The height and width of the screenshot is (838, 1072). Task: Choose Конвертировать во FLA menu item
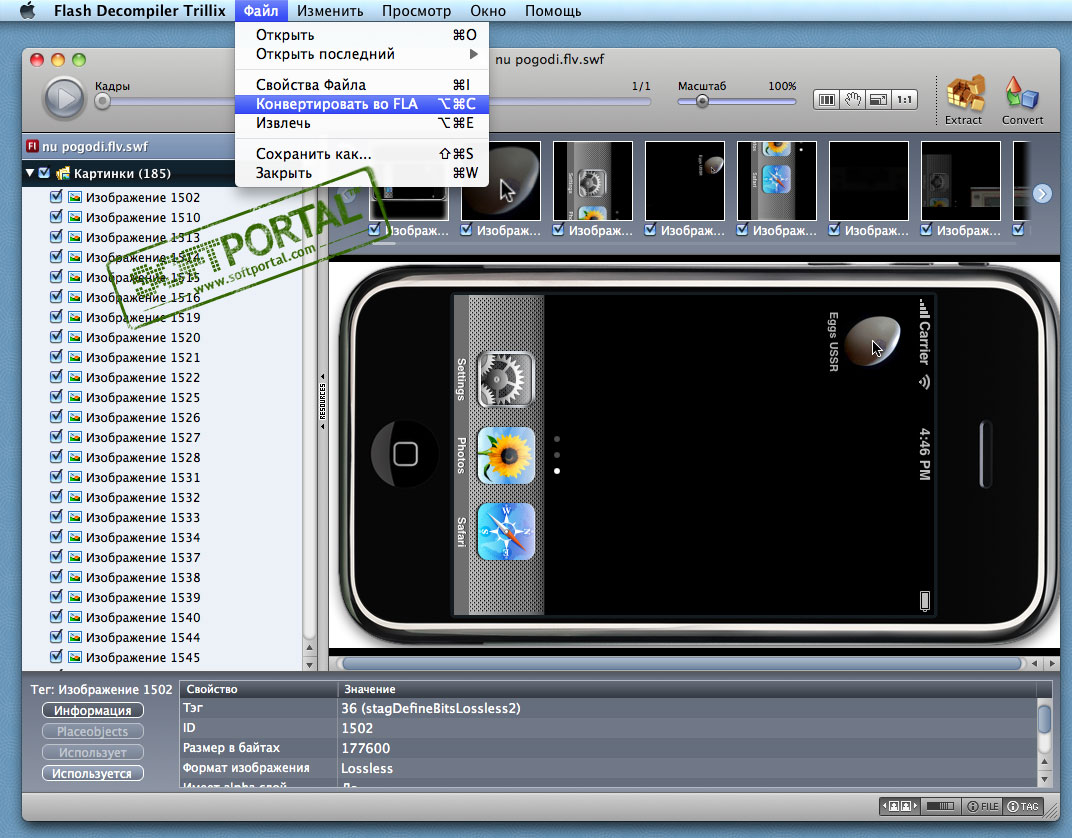pos(362,104)
